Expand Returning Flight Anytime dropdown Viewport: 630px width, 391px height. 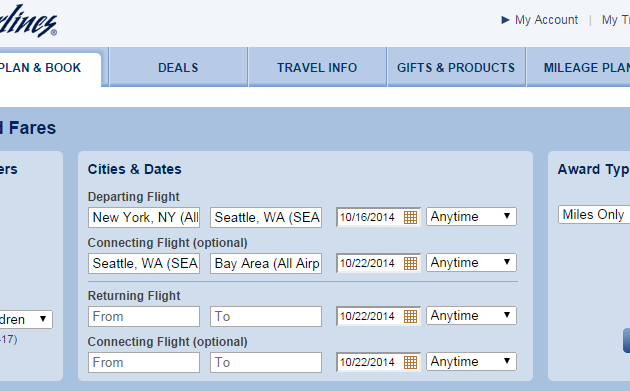pyautogui.click(x=471, y=315)
